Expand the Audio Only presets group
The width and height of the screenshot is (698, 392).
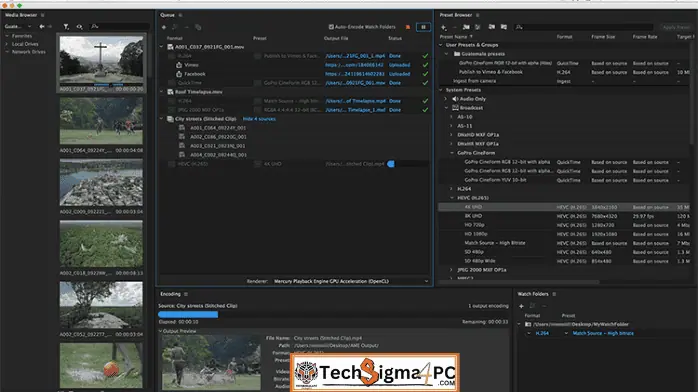[446, 99]
